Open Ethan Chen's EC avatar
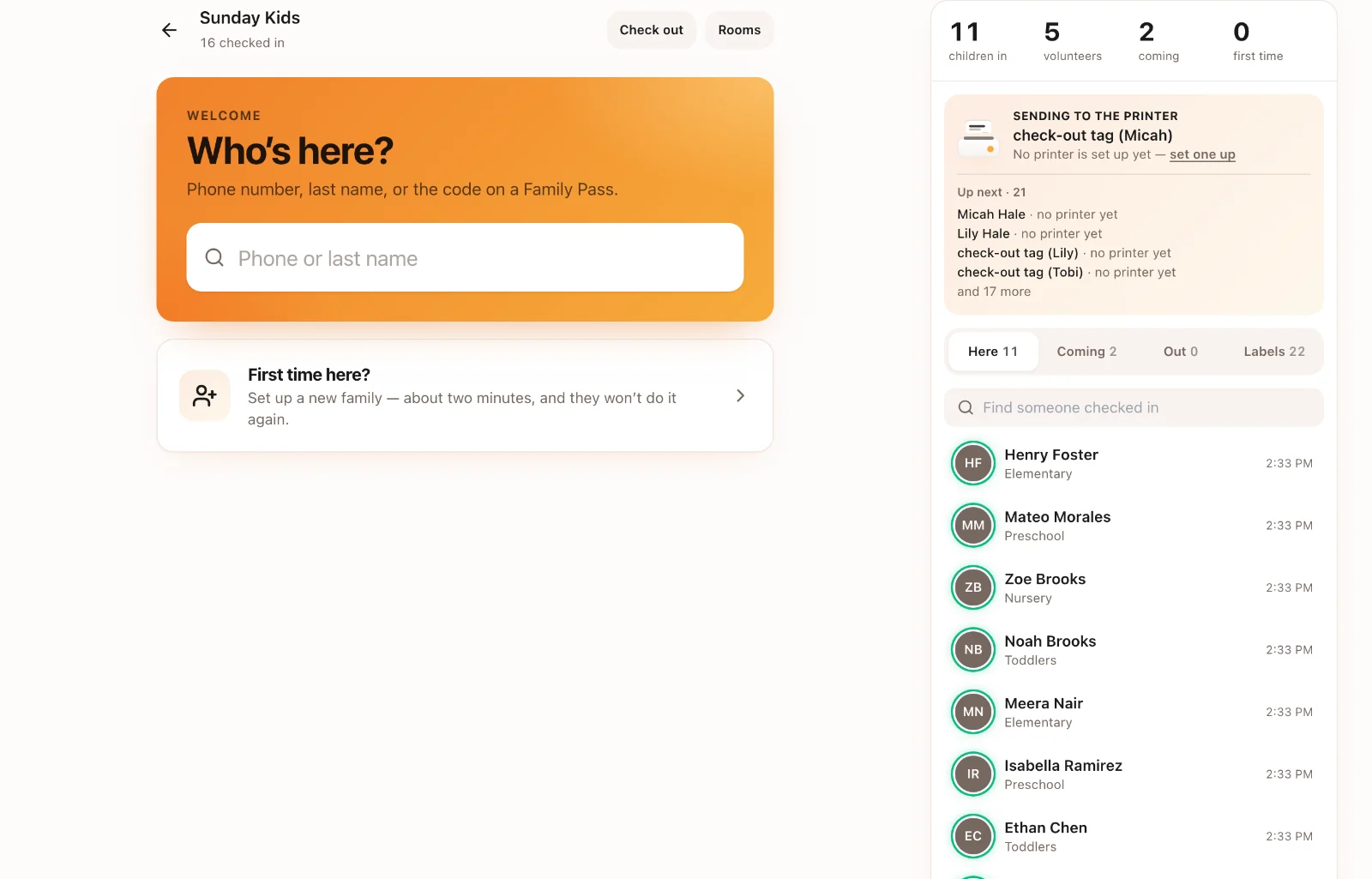 [x=973, y=836]
